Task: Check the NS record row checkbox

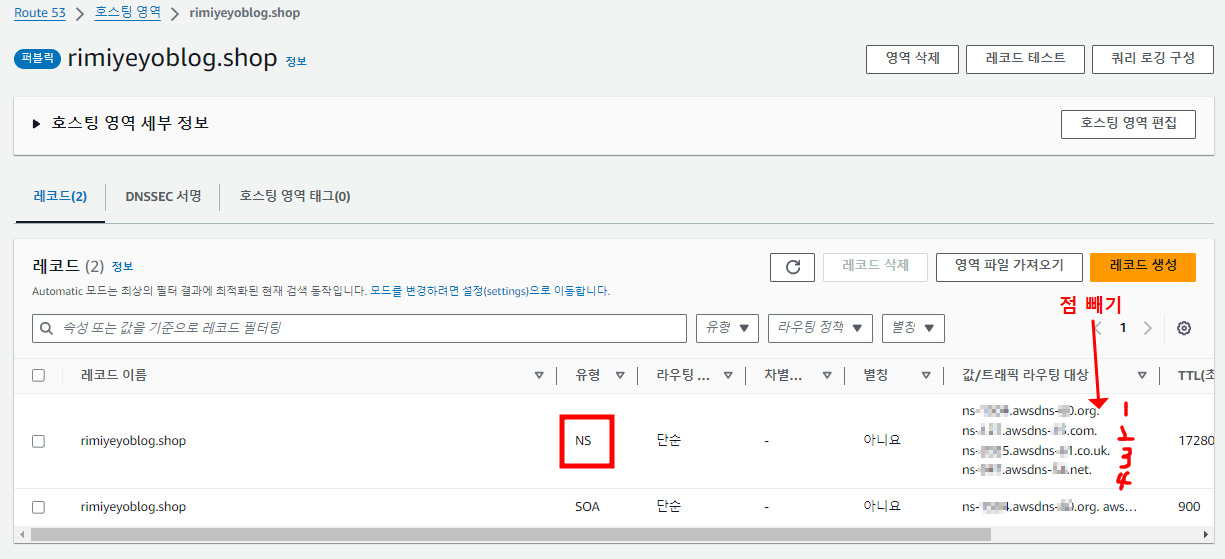Action: 38,441
